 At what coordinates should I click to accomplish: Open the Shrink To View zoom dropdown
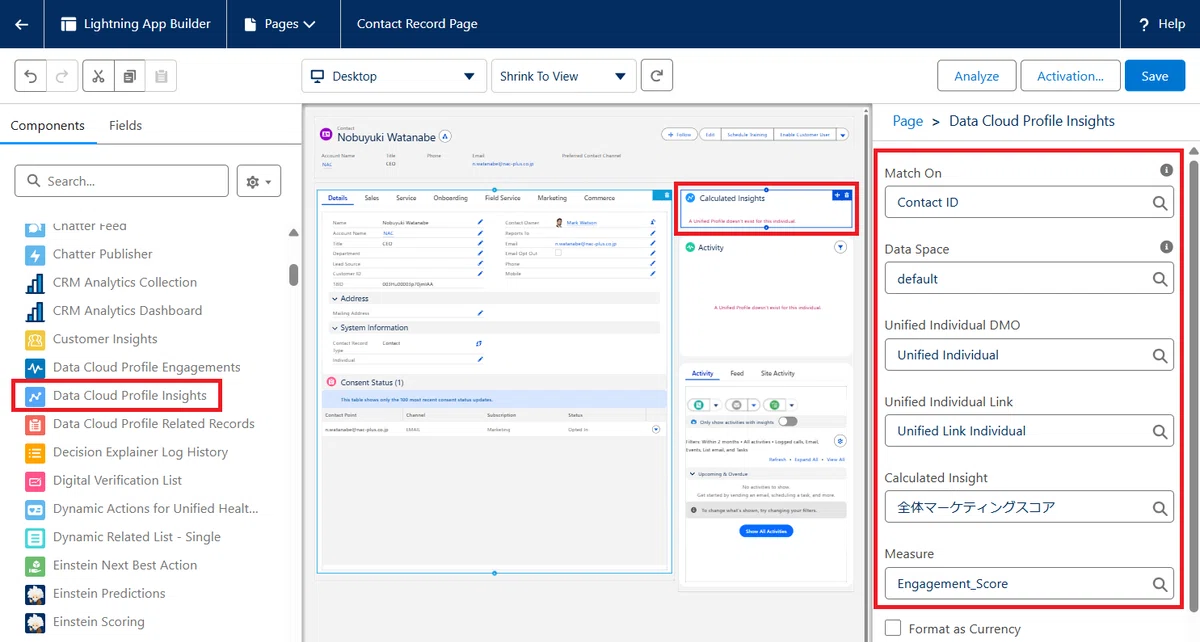pos(564,76)
